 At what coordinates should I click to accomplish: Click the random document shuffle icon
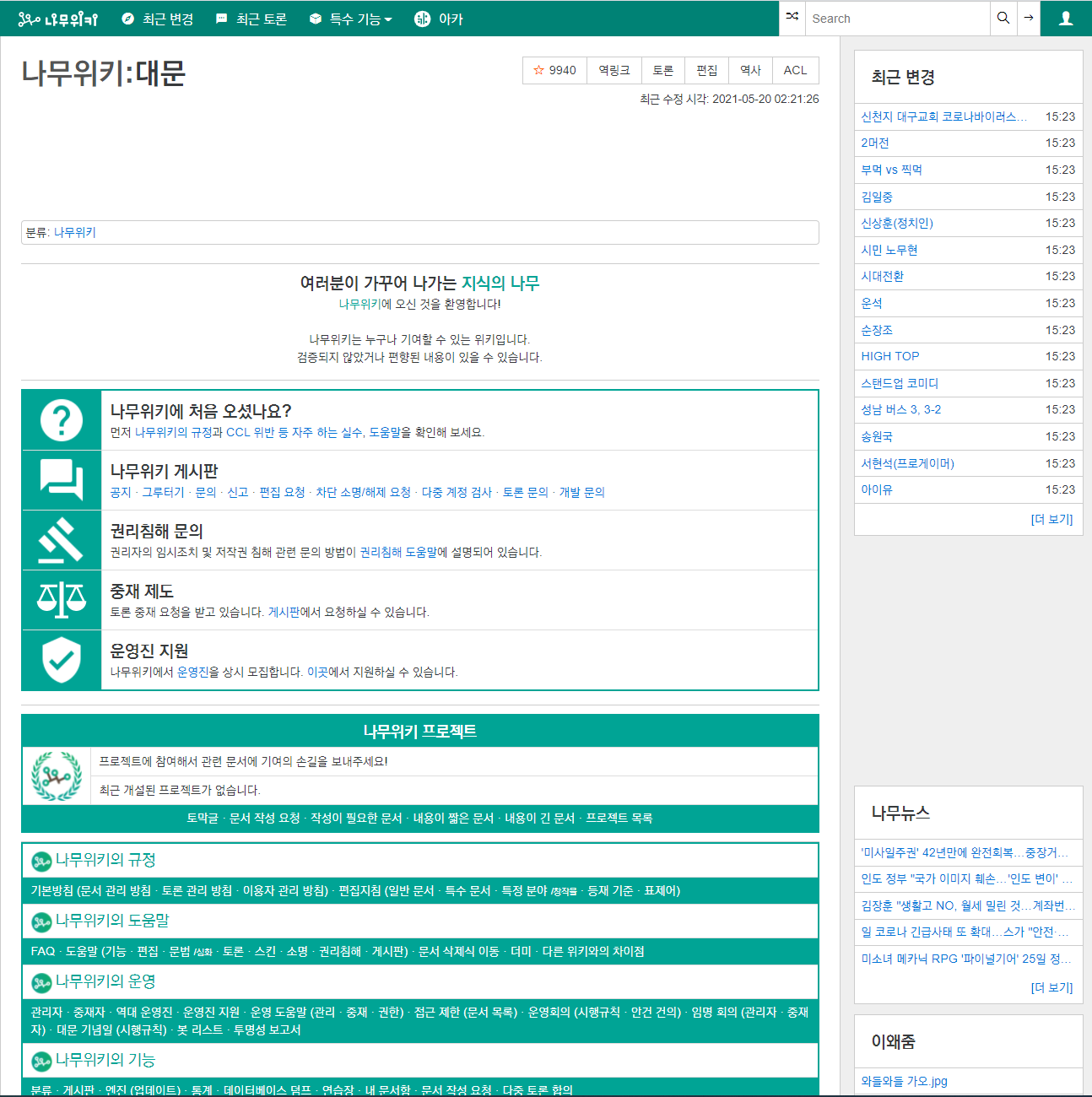(x=792, y=18)
